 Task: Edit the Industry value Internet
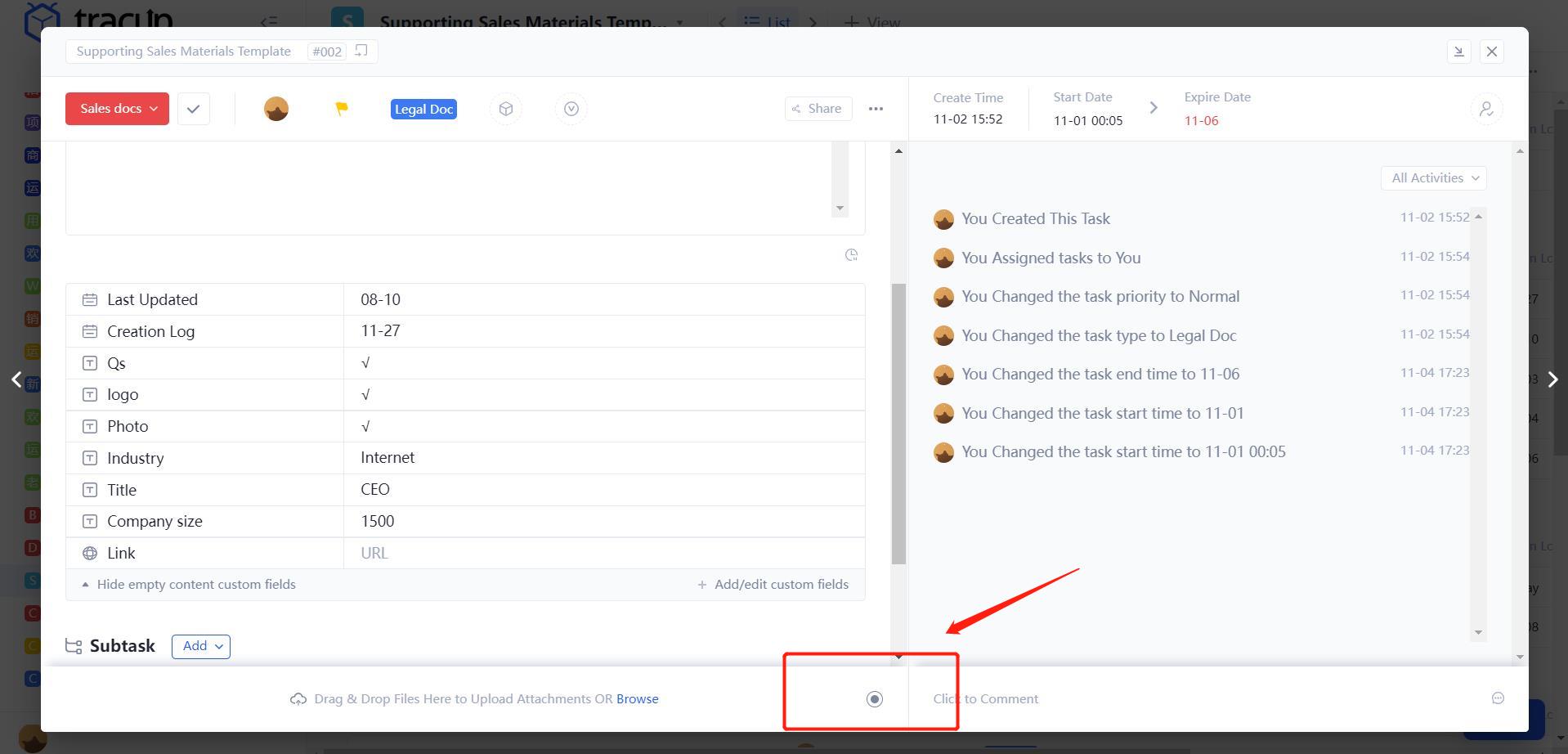tap(604, 458)
